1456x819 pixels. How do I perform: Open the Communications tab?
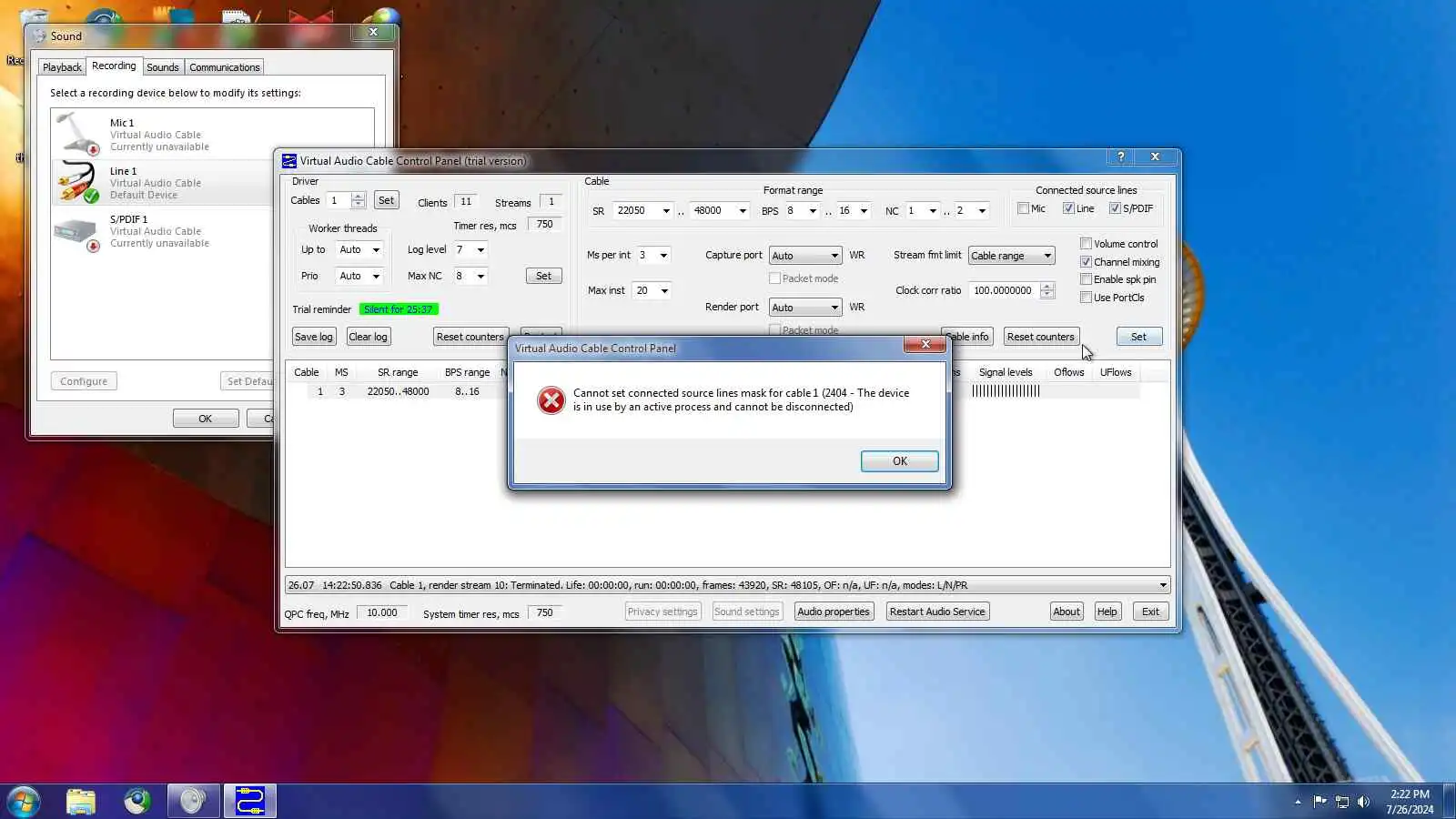[225, 67]
